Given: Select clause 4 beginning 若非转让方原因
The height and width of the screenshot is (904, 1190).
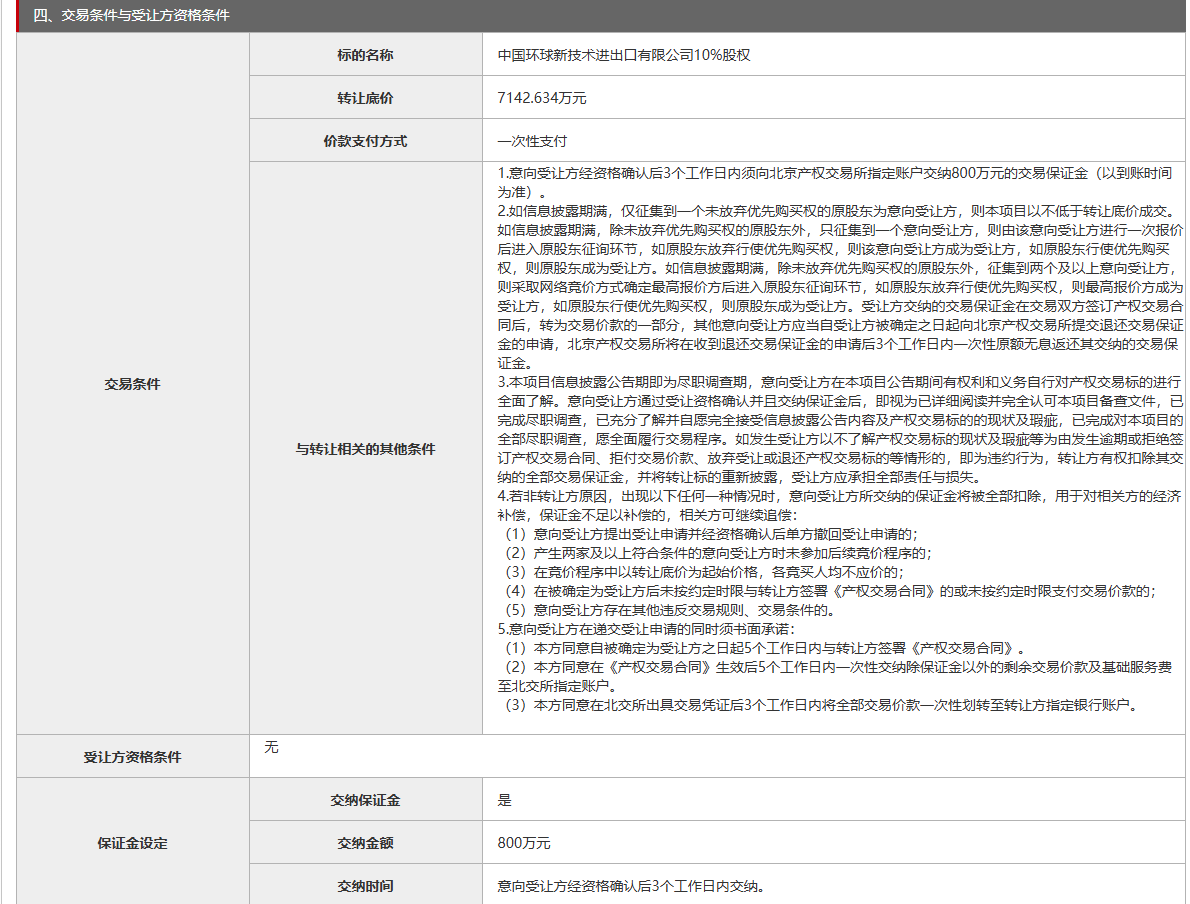Looking at the screenshot, I should [839, 506].
